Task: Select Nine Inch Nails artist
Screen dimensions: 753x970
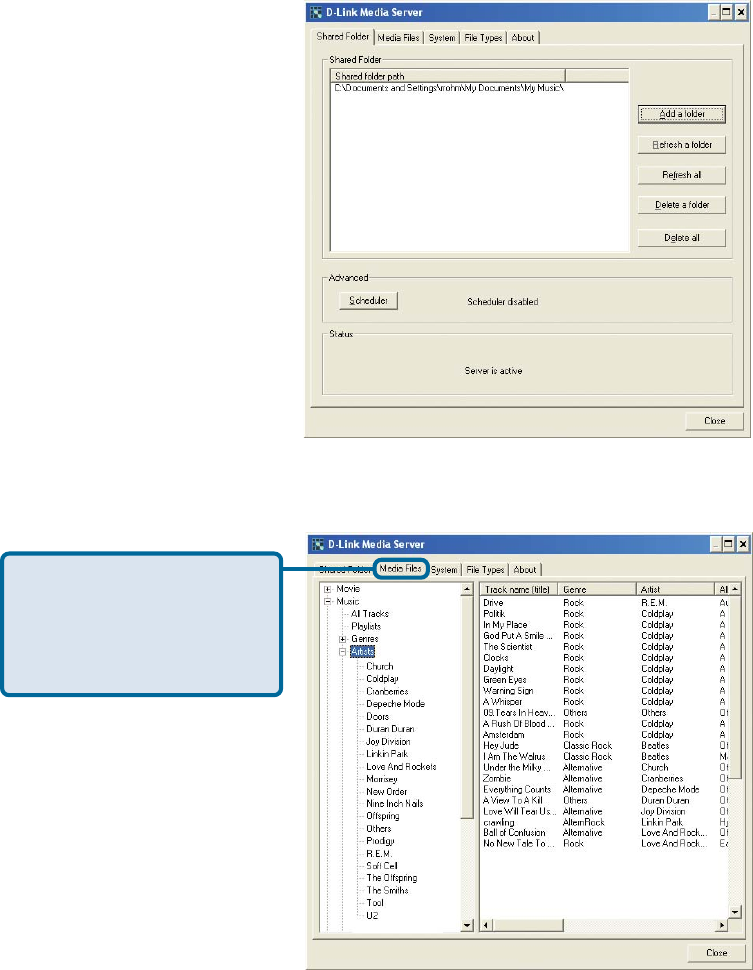Action: [x=394, y=804]
